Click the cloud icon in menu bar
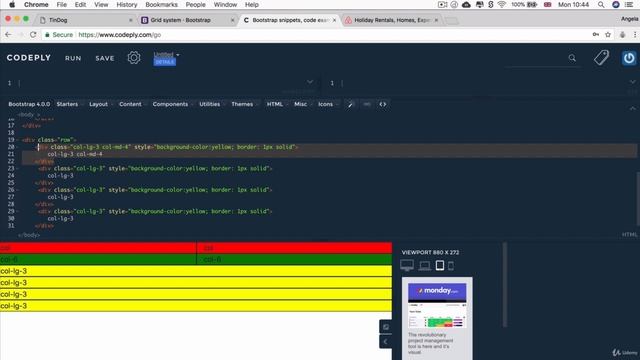 [466, 4]
